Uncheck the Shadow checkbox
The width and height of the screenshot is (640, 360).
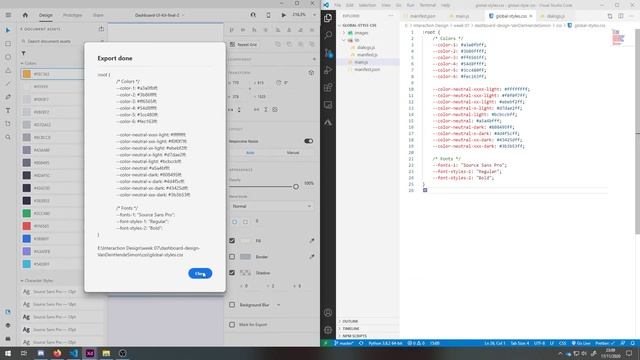point(232,273)
